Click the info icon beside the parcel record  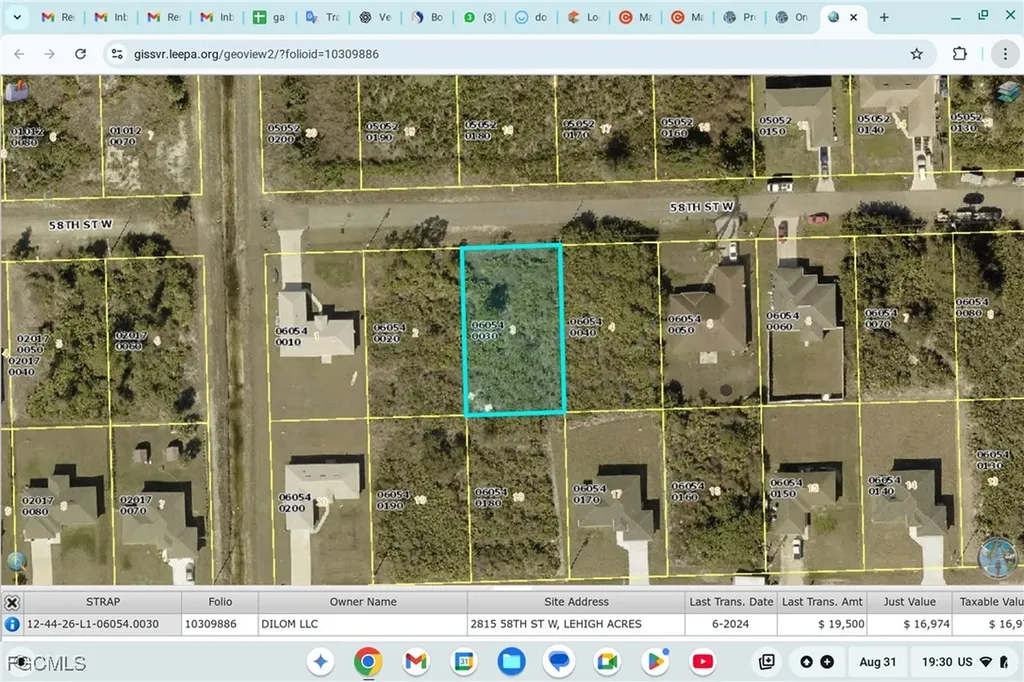(x=11, y=623)
